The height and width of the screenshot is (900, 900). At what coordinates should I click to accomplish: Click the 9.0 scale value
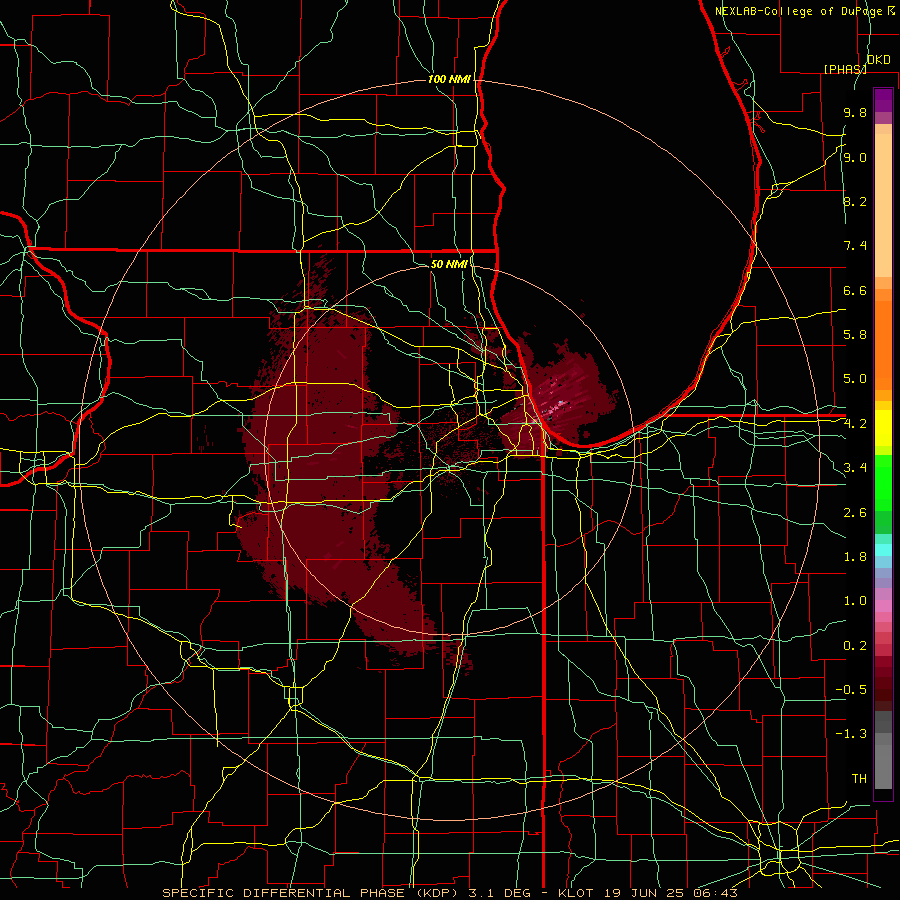tap(855, 157)
